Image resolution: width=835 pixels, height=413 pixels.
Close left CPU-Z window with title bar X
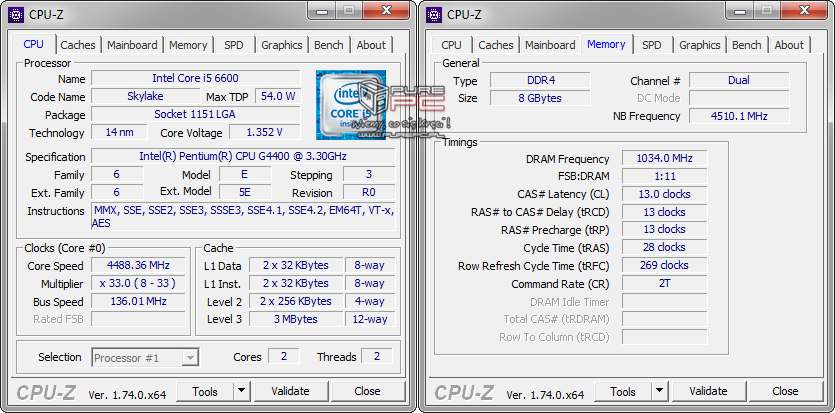(x=387, y=10)
